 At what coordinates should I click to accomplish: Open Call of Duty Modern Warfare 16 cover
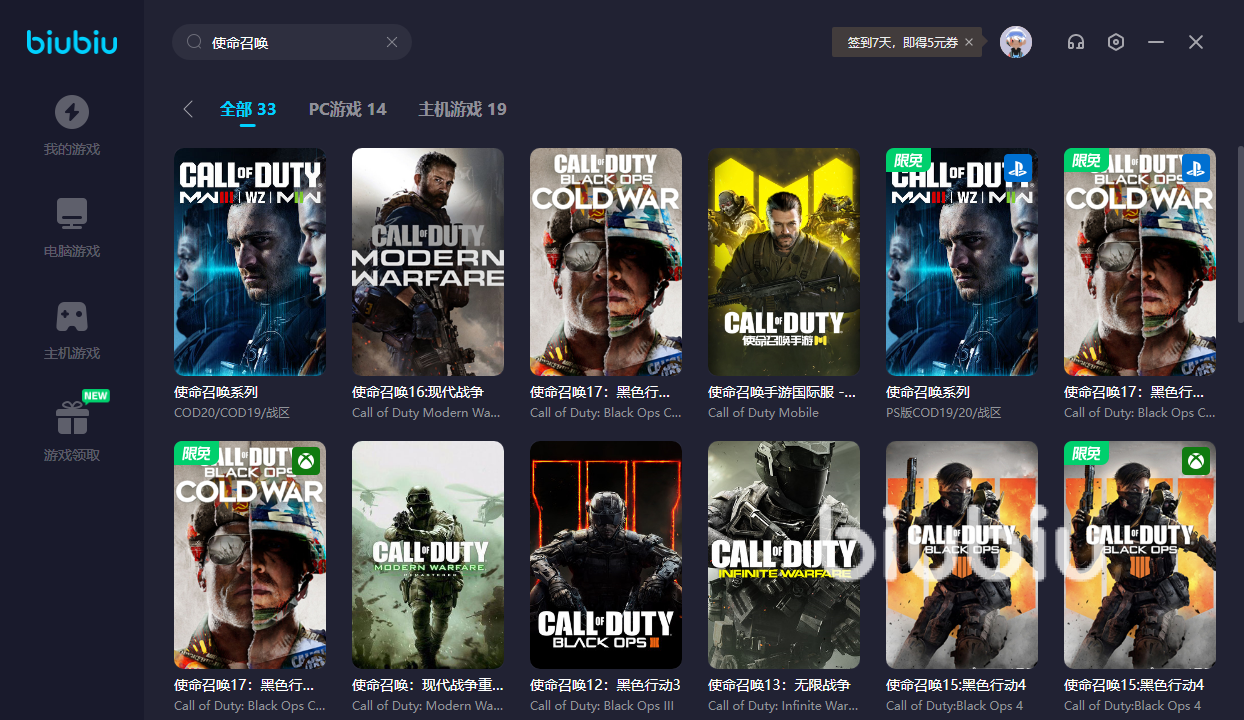click(428, 262)
